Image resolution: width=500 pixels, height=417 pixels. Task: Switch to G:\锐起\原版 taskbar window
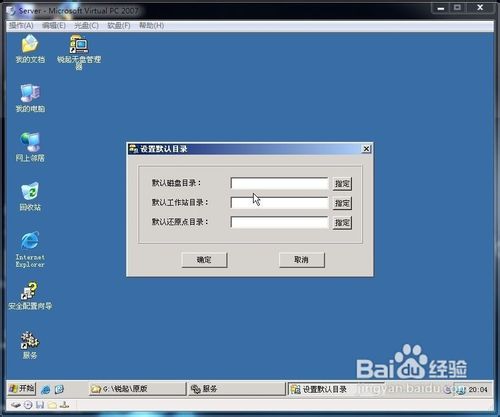[x=137, y=389]
